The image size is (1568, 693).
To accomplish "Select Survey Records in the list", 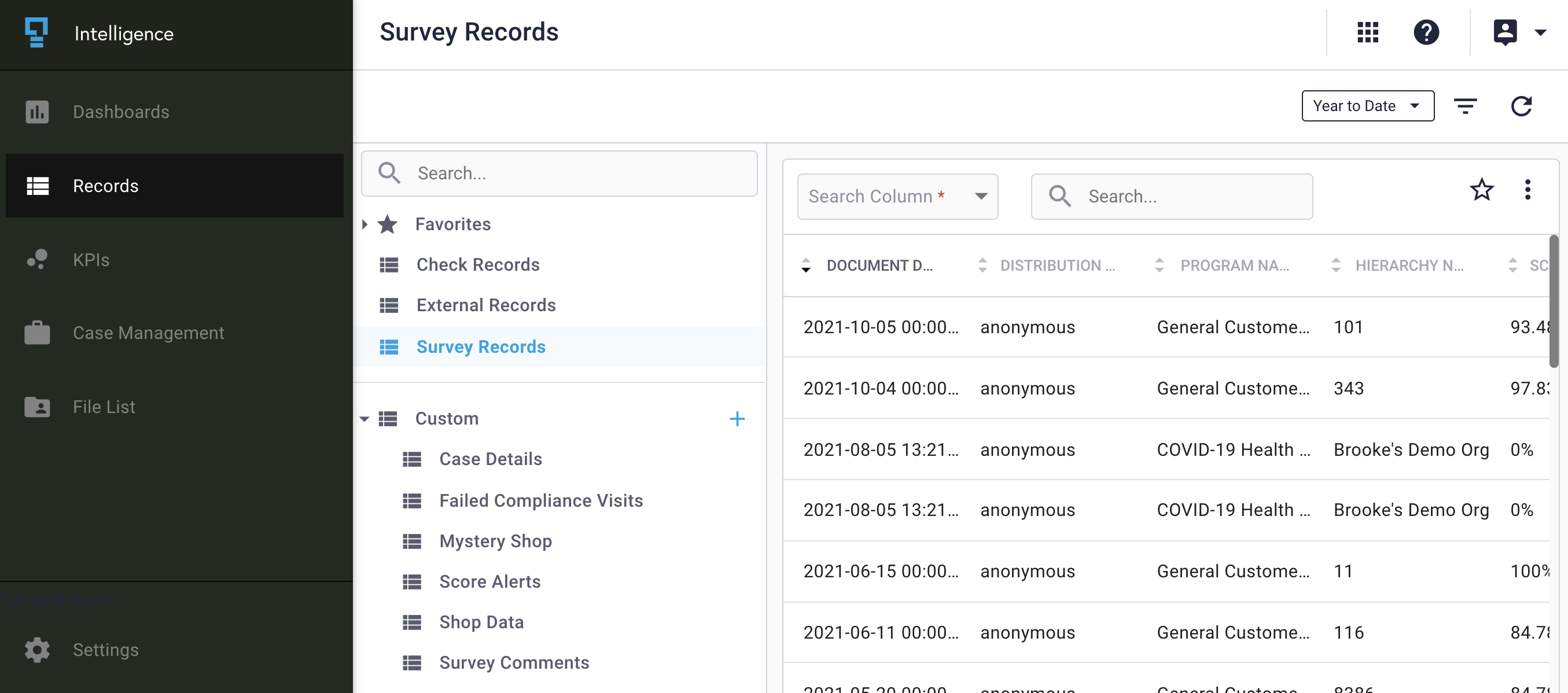I will (x=481, y=346).
